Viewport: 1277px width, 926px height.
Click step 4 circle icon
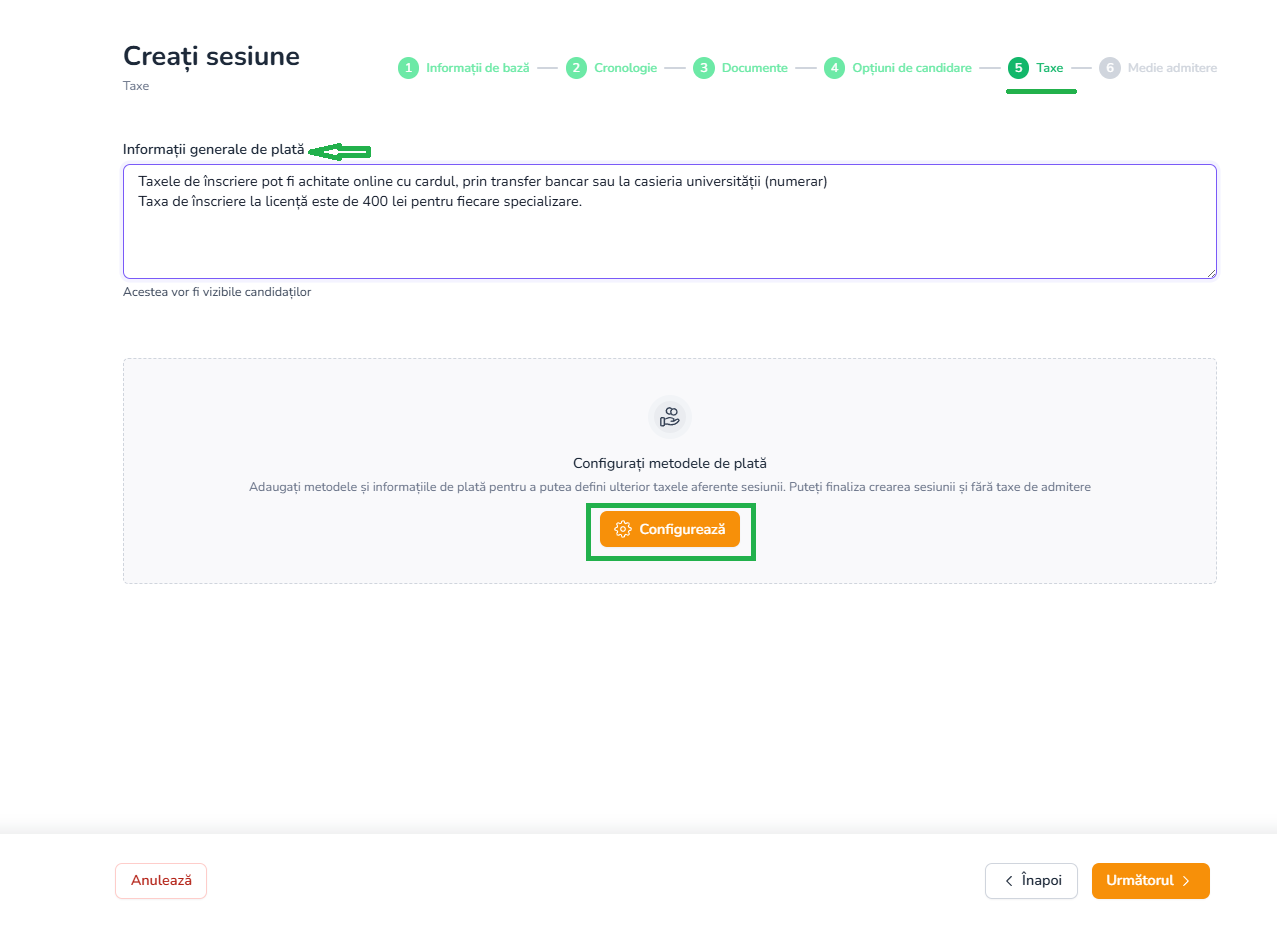point(834,68)
